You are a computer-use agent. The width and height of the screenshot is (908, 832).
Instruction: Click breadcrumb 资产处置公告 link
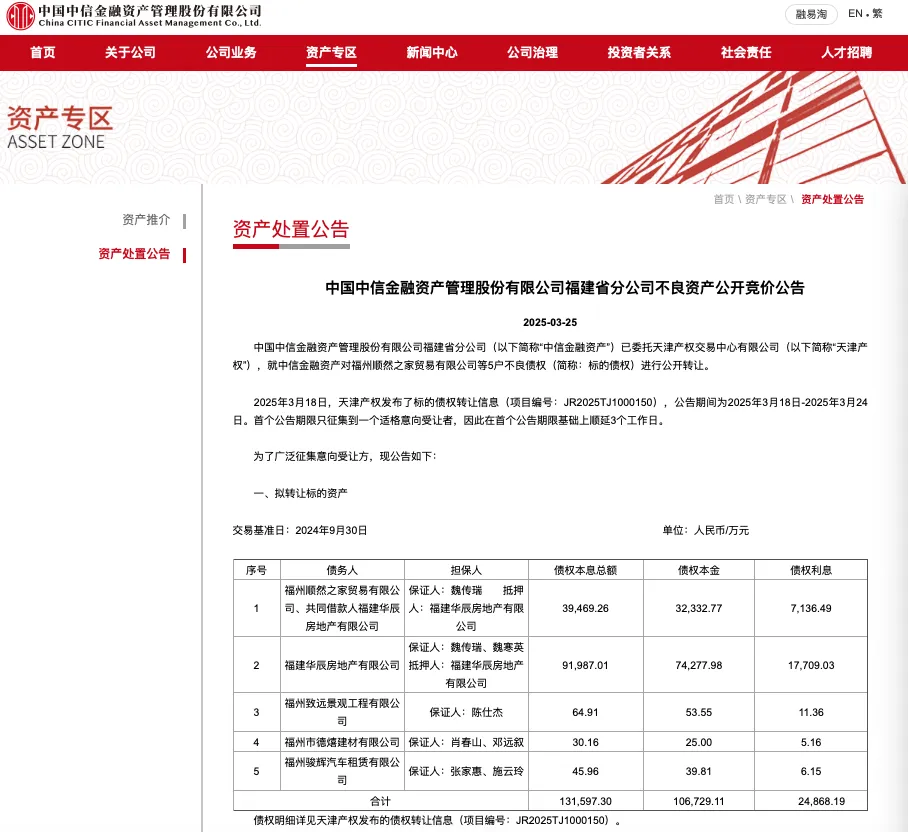click(x=832, y=199)
